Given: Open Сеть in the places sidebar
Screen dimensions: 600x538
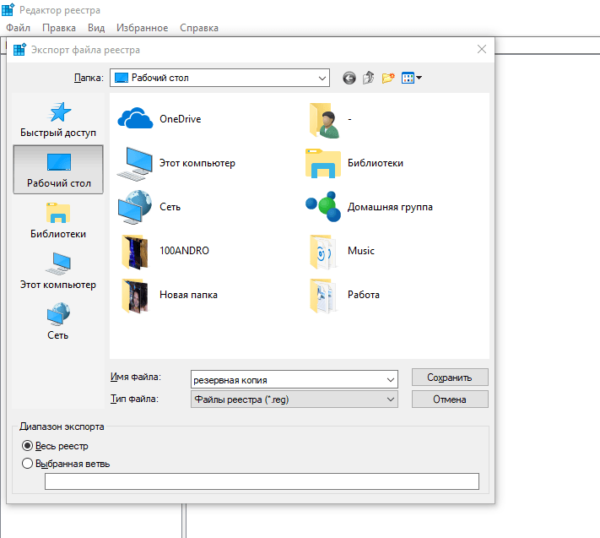Looking at the screenshot, I should (58, 322).
